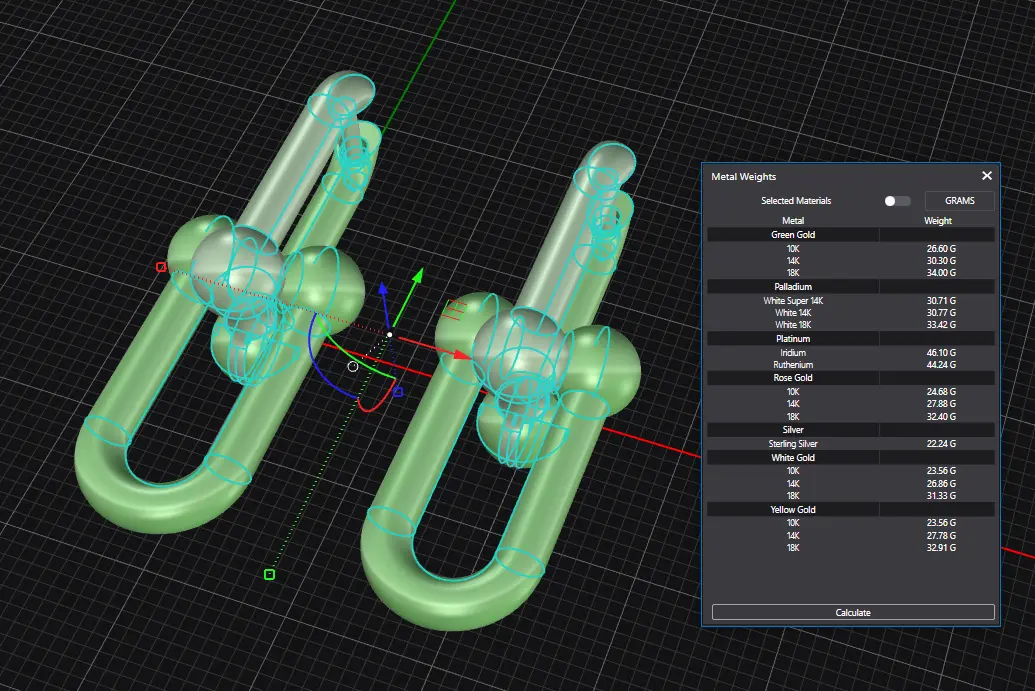The image size is (1035, 691).
Task: Click the red arrowhead on the gumball
Action: [461, 354]
